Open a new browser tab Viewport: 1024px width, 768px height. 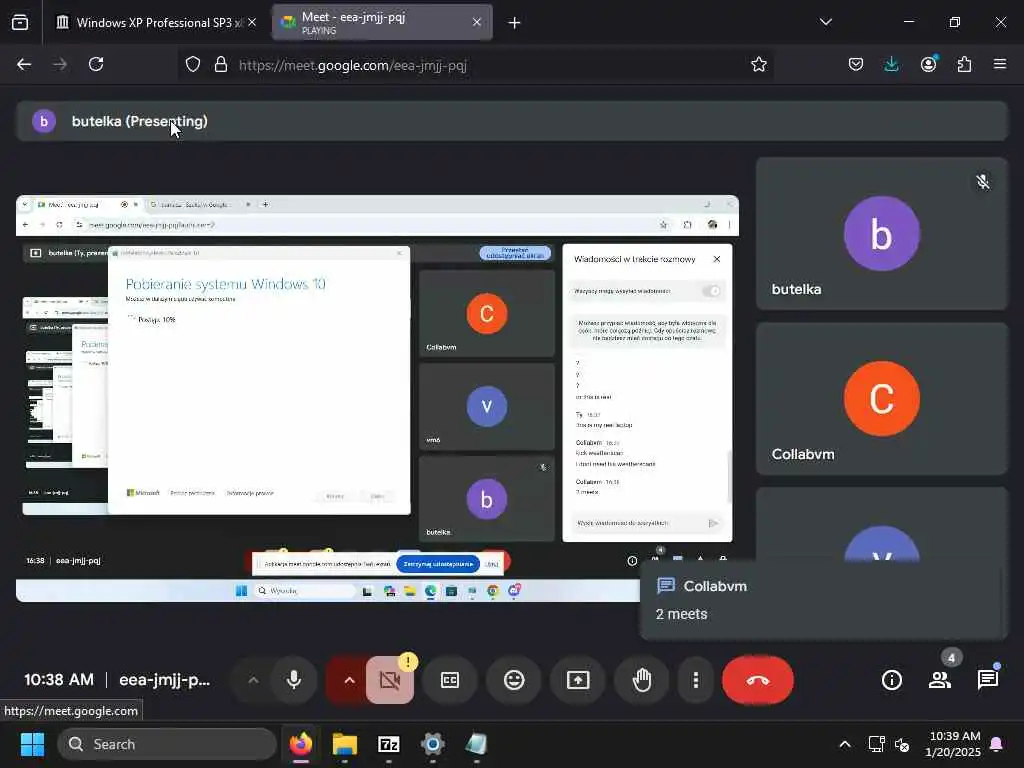click(x=515, y=23)
